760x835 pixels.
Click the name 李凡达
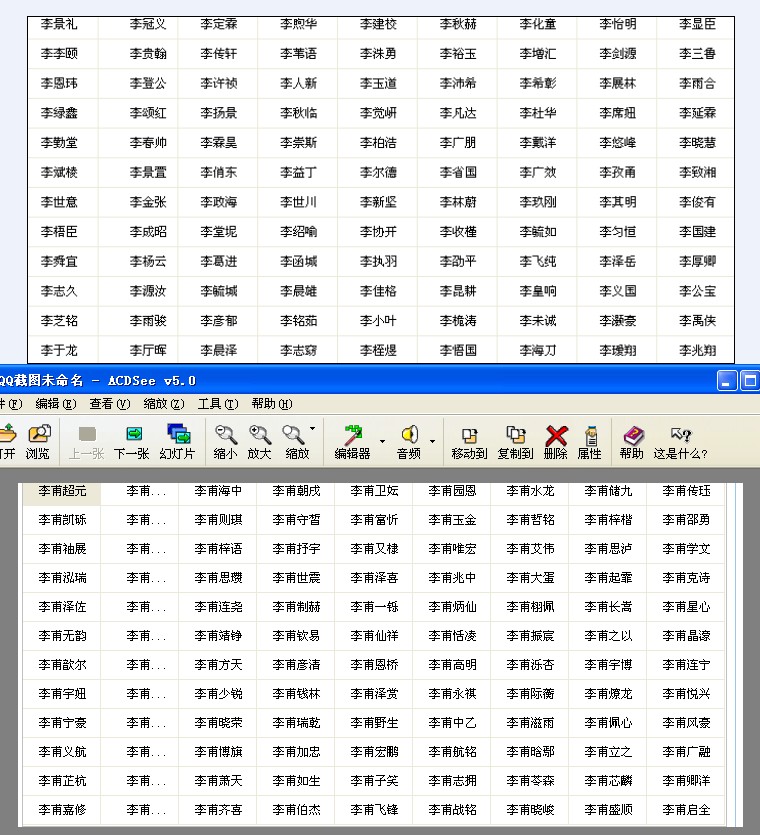click(457, 113)
